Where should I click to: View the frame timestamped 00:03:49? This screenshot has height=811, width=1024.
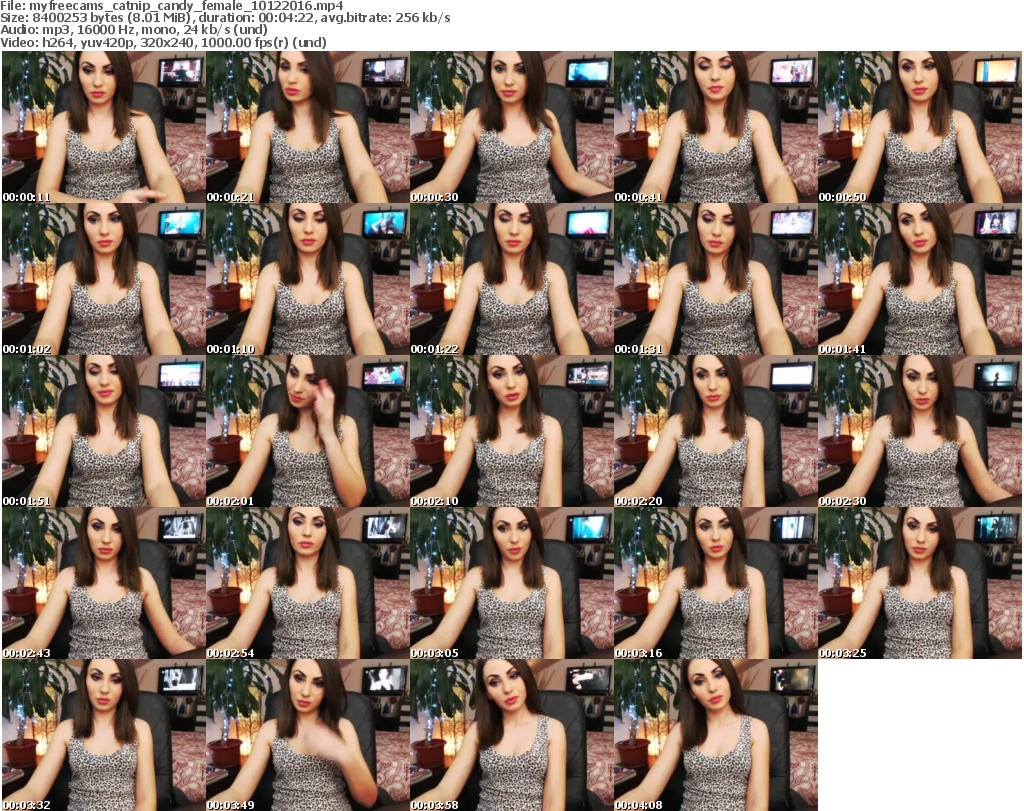point(308,735)
